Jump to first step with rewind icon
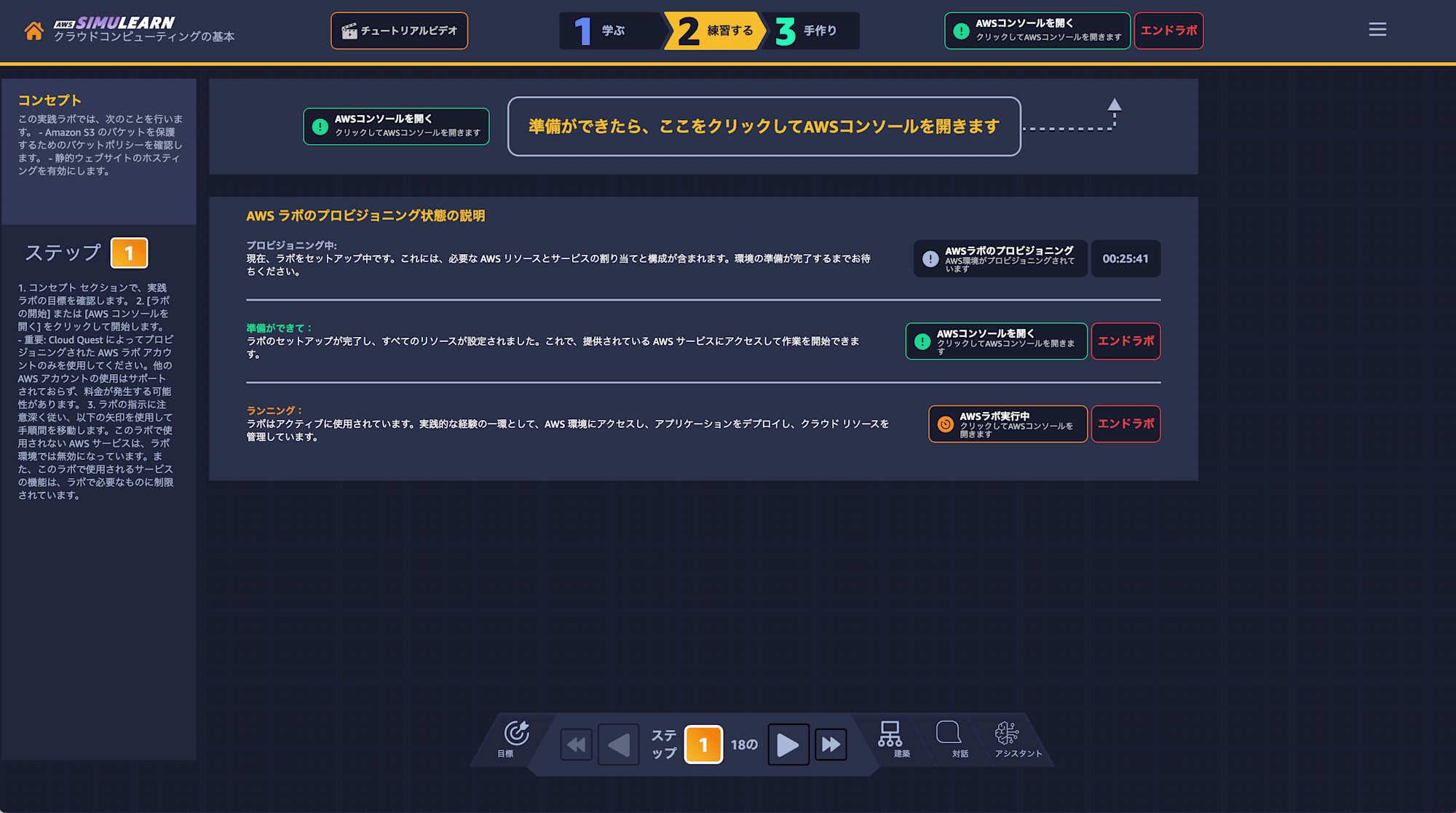Screen dimensions: 1456x813 pos(577,745)
